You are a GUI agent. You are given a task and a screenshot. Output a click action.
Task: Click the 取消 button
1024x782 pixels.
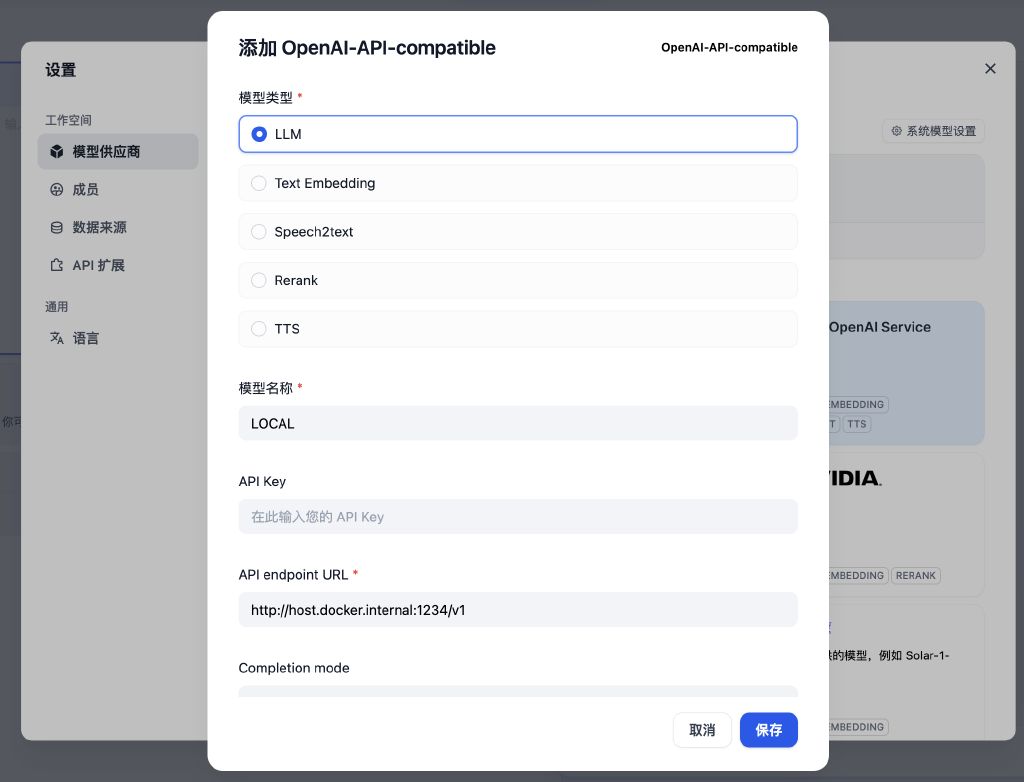[702, 730]
